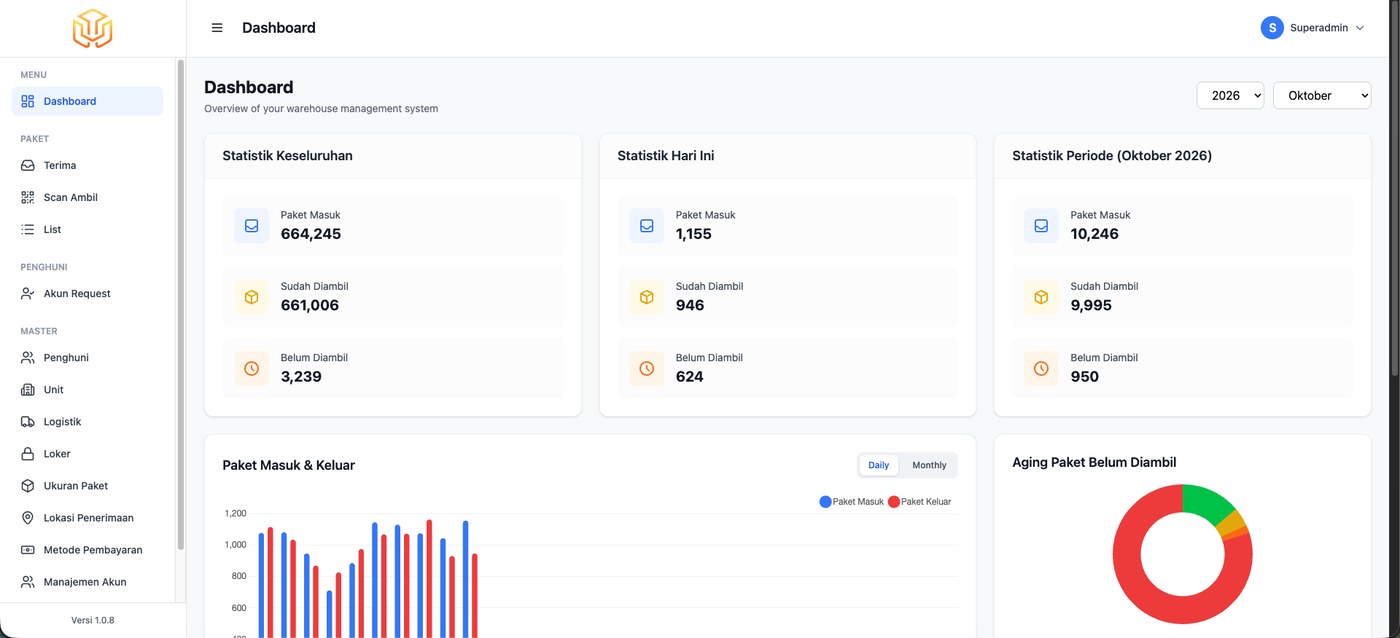Image resolution: width=1400 pixels, height=638 pixels.
Task: Click the page vertical scrollbar
Action: [x=1396, y=190]
